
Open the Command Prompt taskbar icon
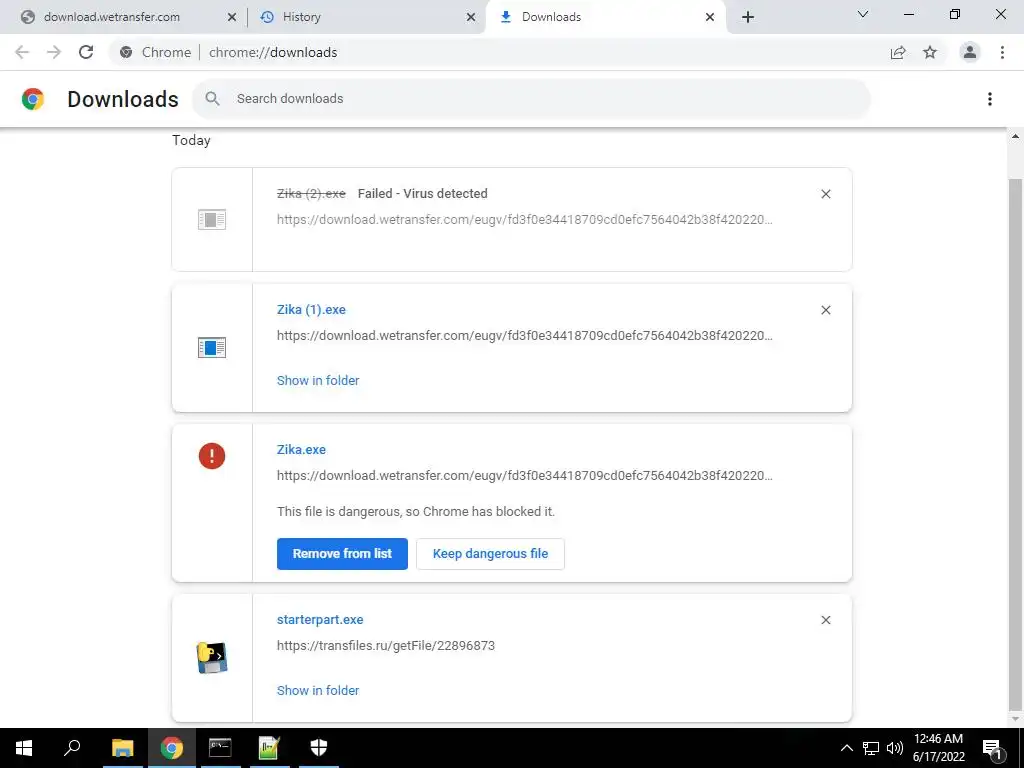[x=220, y=748]
